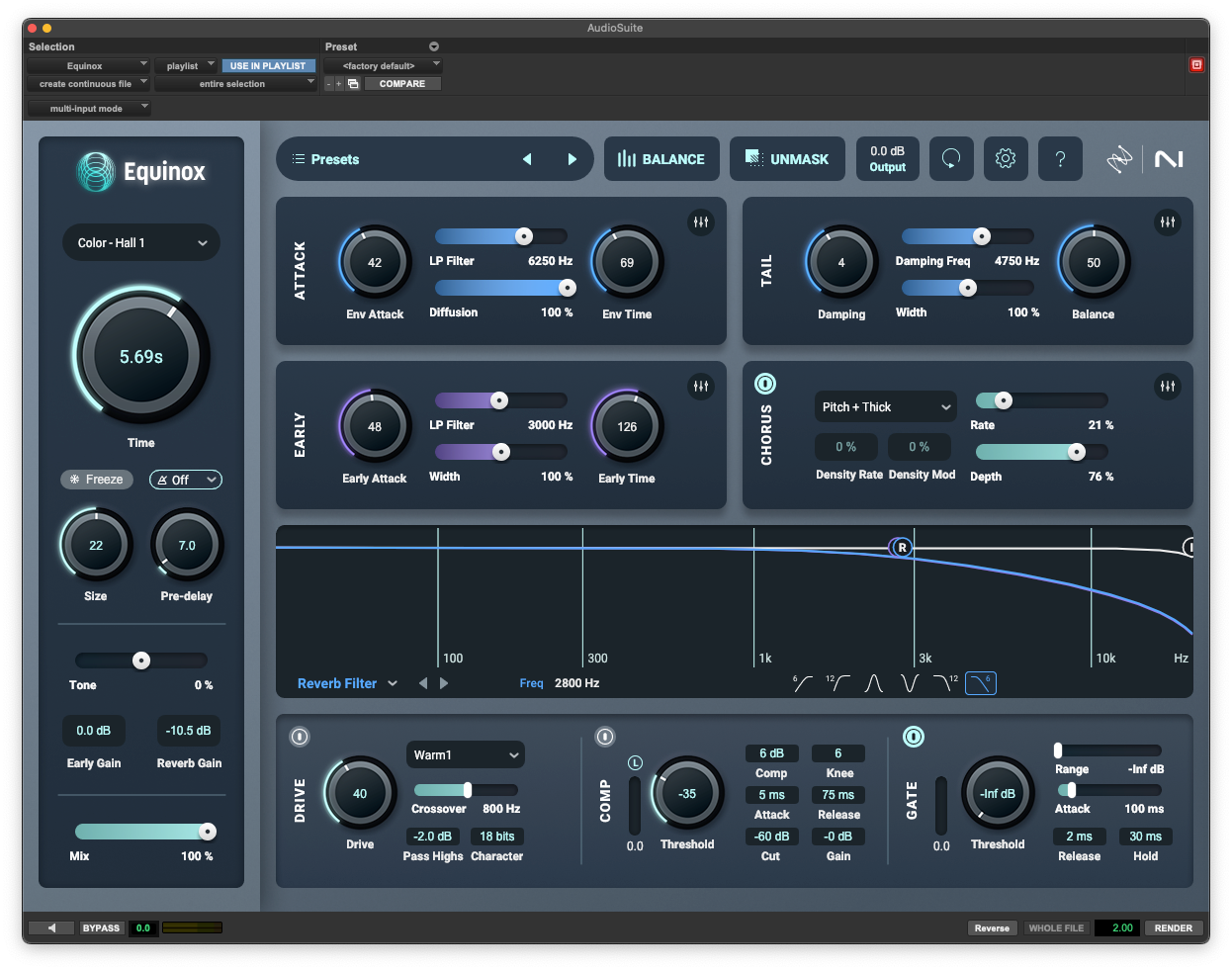Select the notch filter shape icon
The image size is (1232, 970).
click(x=910, y=683)
